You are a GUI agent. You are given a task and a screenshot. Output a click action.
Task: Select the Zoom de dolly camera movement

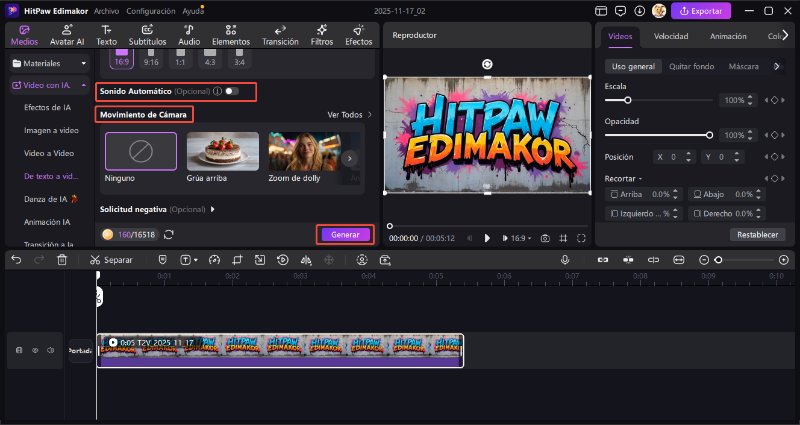click(x=304, y=152)
